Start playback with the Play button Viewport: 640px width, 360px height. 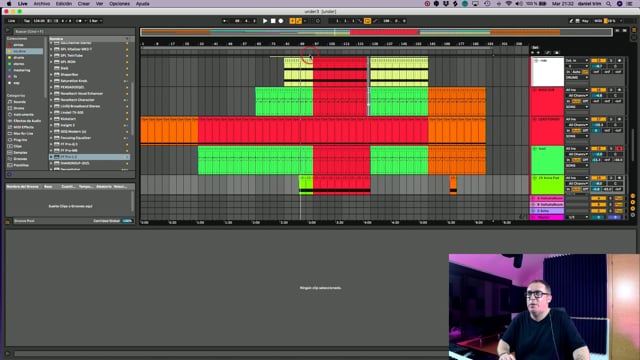pyautogui.click(x=265, y=21)
